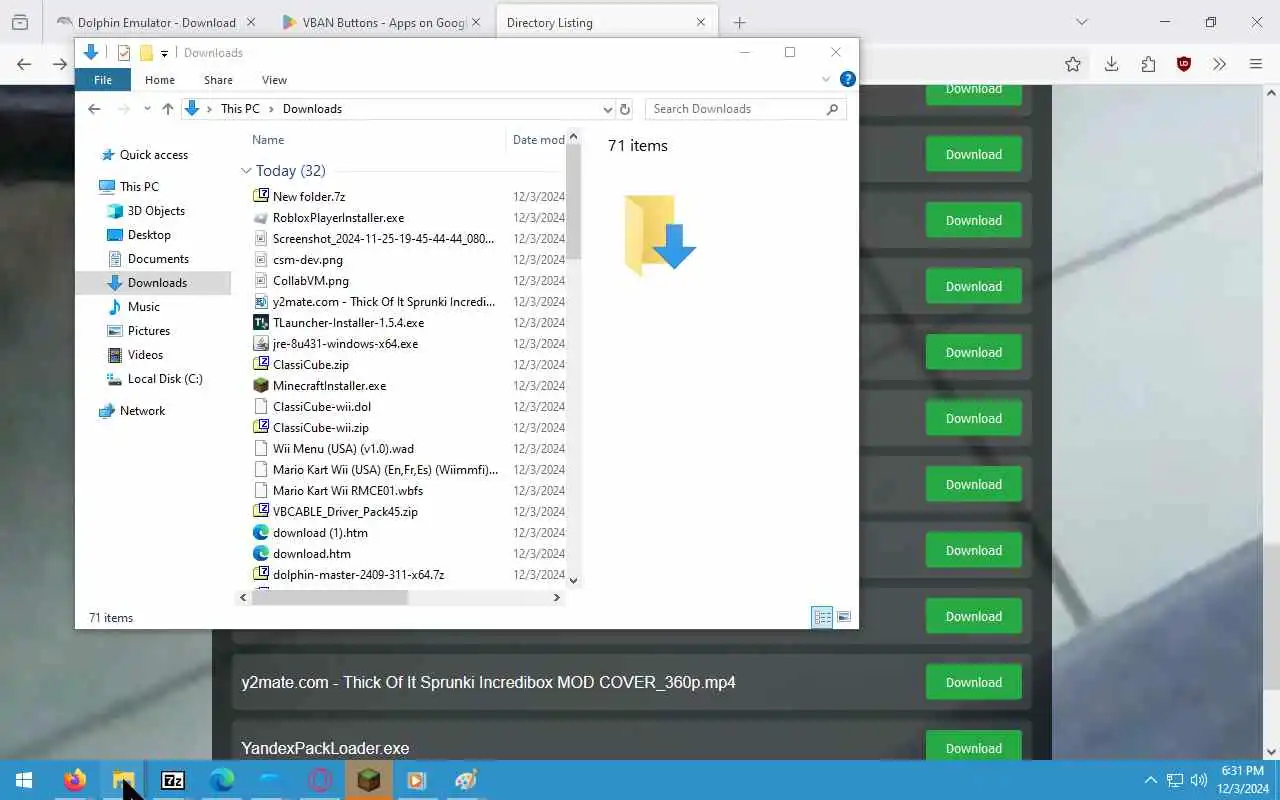
Task: Open the Paint palette icon on taskbar
Action: point(466,780)
